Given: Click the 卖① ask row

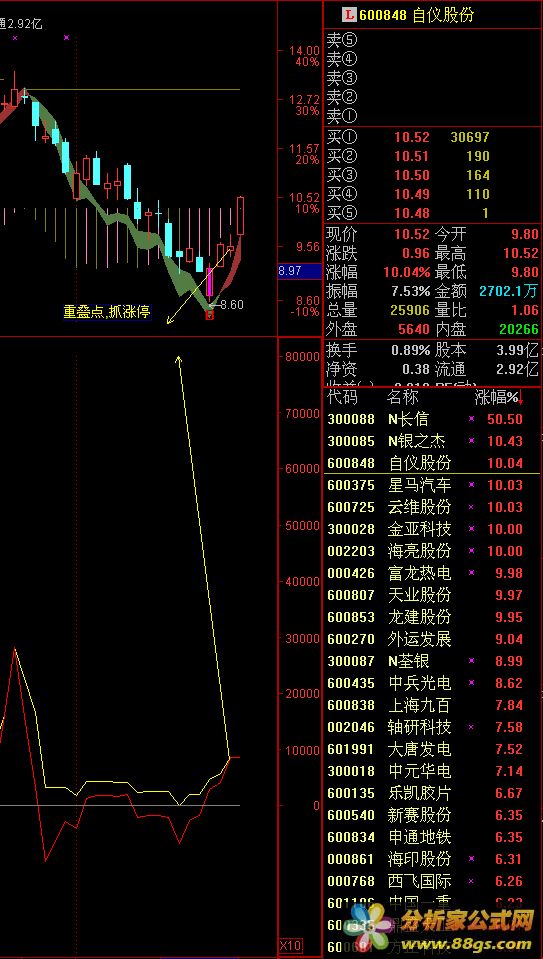Looking at the screenshot, I should pos(432,116).
